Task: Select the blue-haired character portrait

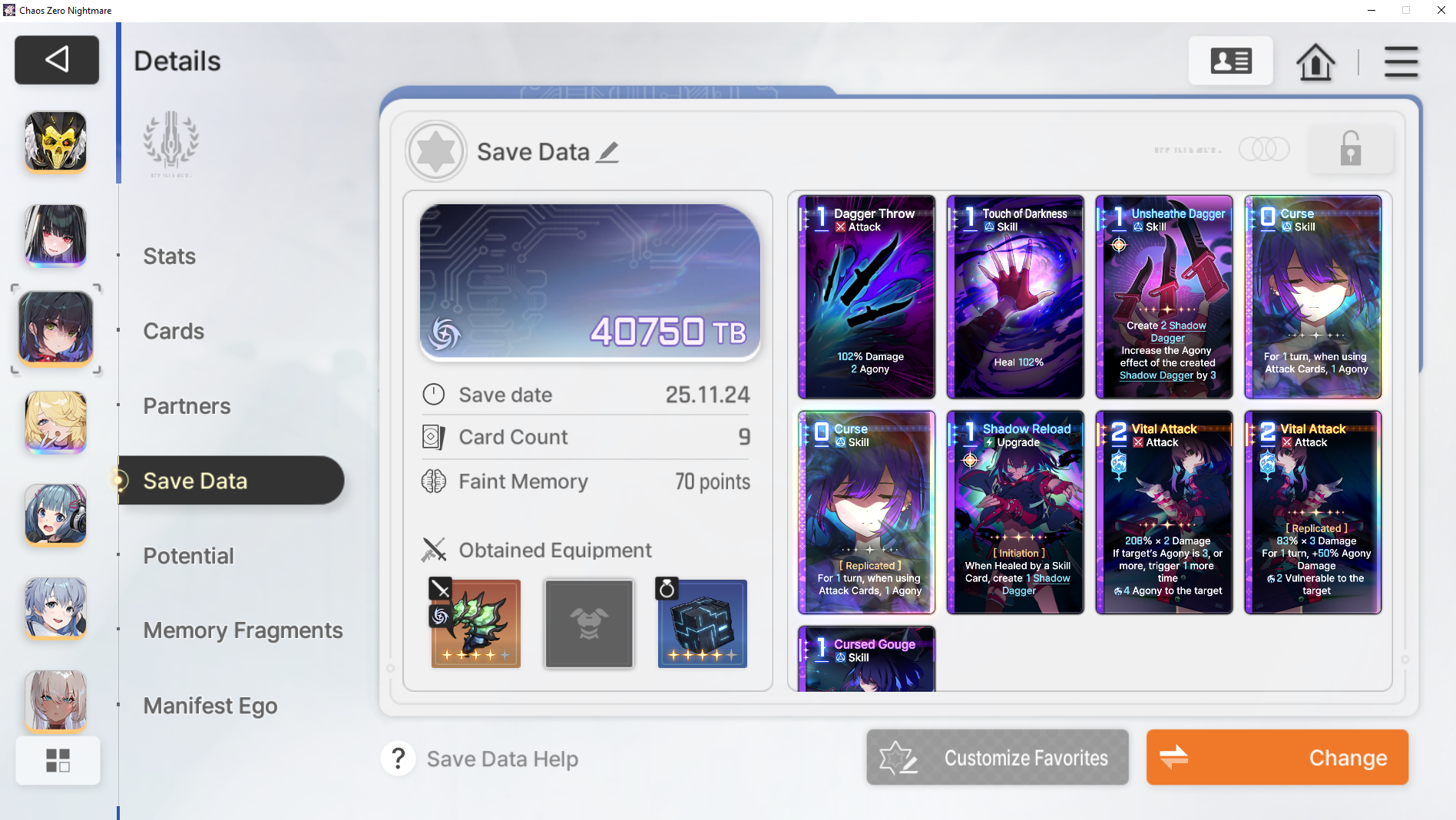Action: (x=55, y=608)
